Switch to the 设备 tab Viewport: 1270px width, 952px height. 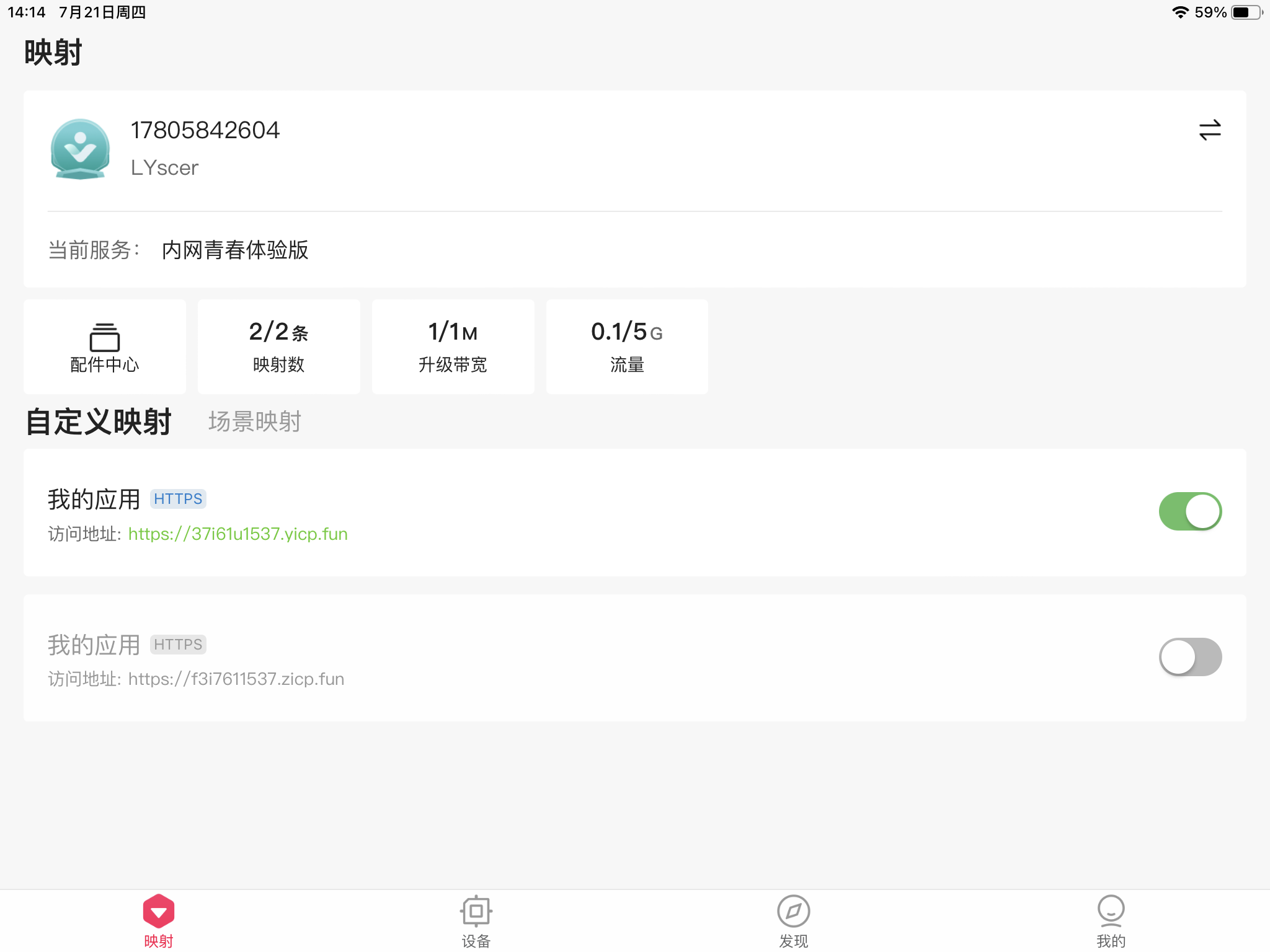476,921
